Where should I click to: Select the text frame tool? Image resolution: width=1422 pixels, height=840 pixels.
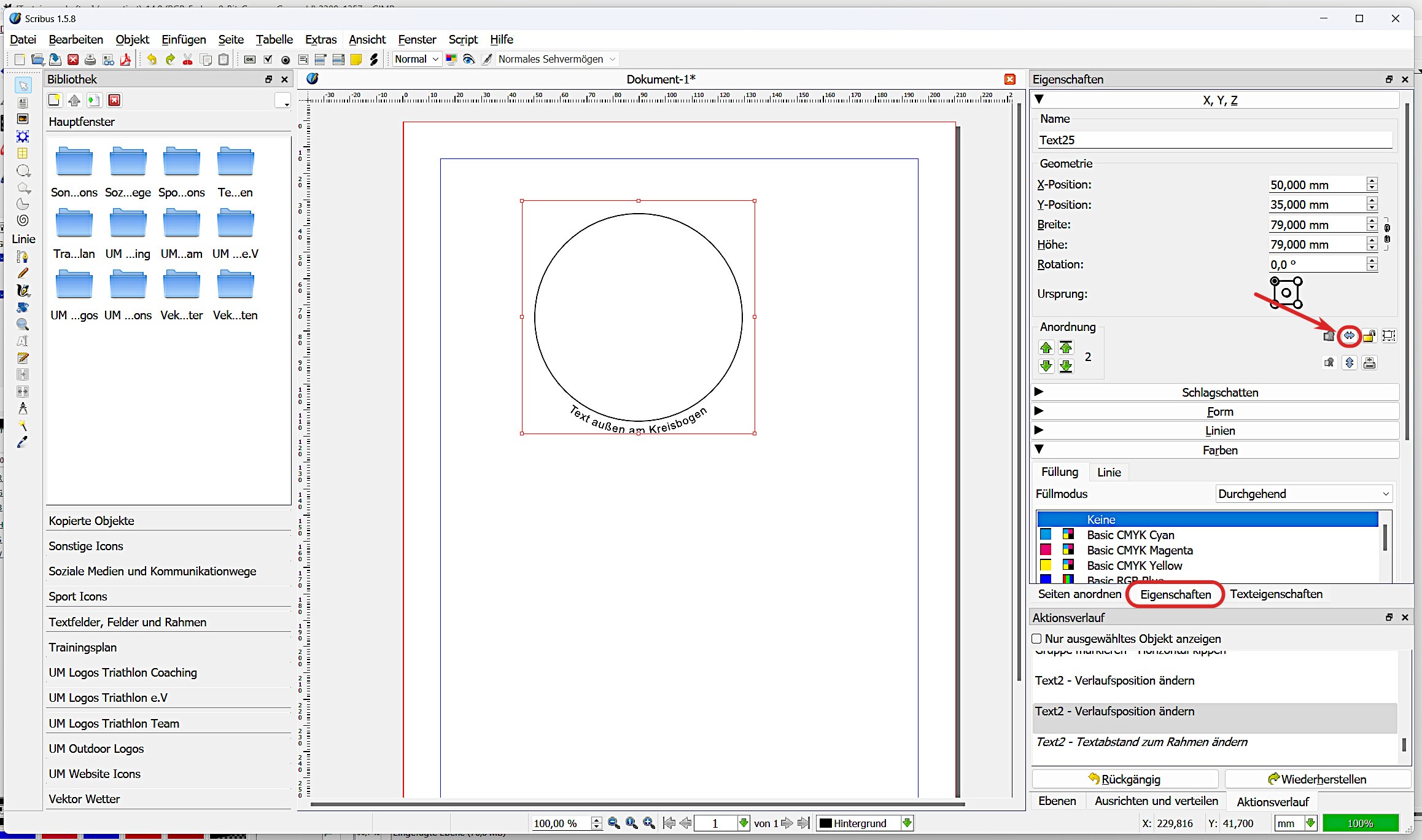pos(23,103)
